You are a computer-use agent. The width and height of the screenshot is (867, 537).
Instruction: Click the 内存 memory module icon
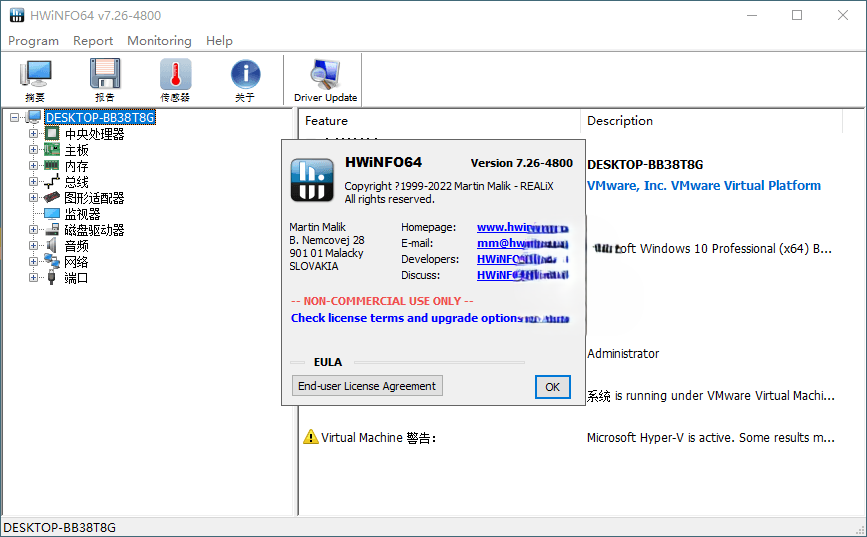click(52, 165)
